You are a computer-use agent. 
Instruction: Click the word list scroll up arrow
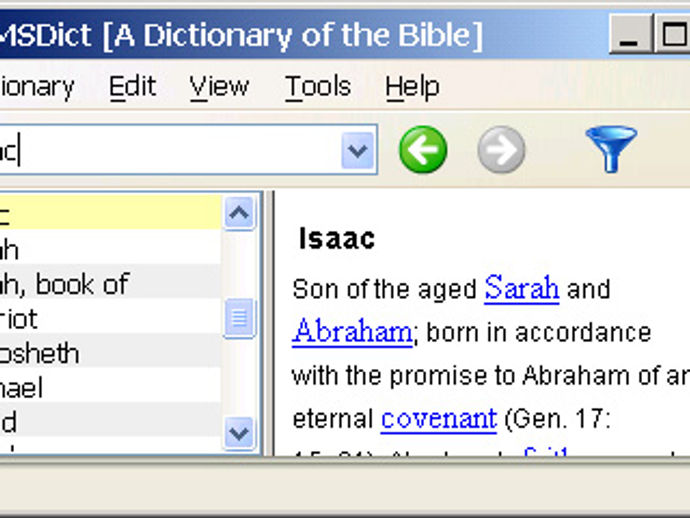point(239,213)
